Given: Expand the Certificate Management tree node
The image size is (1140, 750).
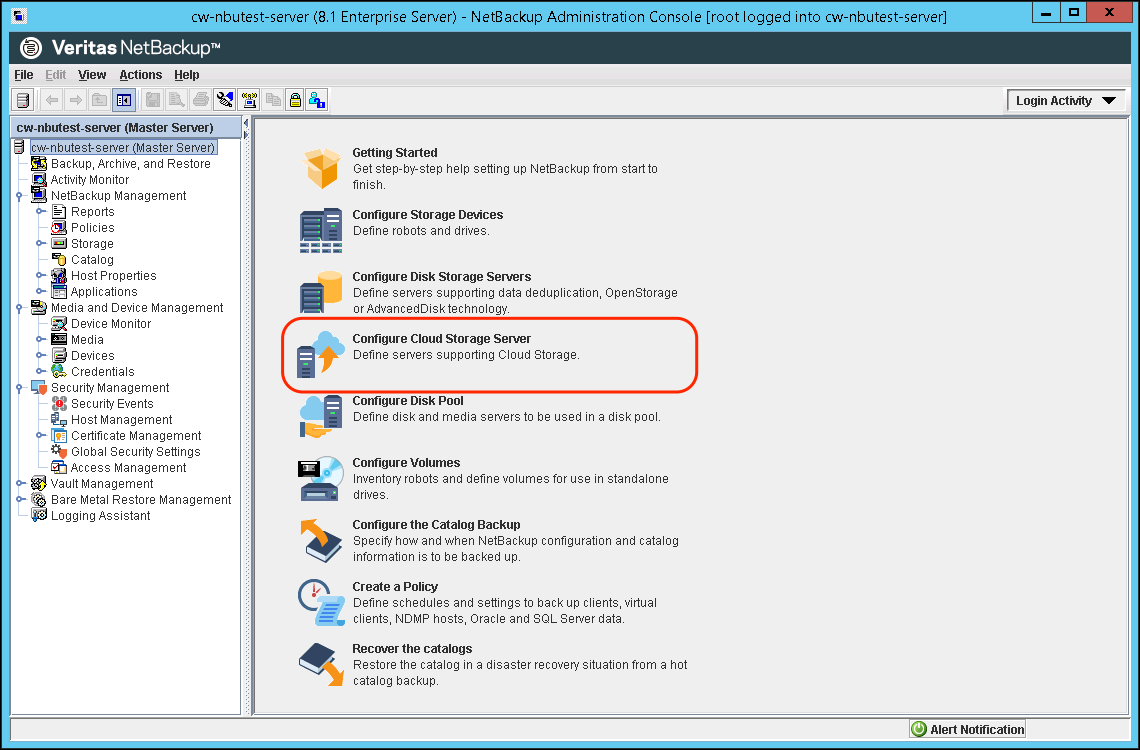Looking at the screenshot, I should click(40, 435).
